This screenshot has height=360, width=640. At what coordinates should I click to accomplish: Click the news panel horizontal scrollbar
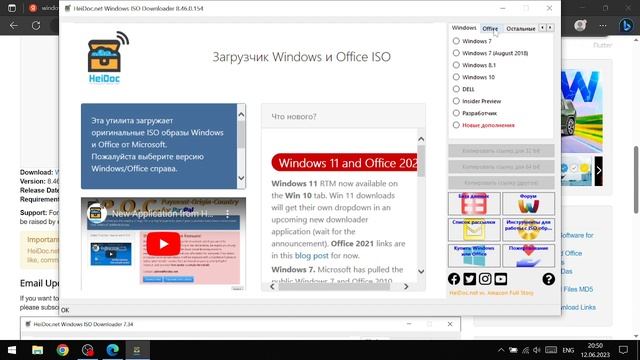pos(334,287)
